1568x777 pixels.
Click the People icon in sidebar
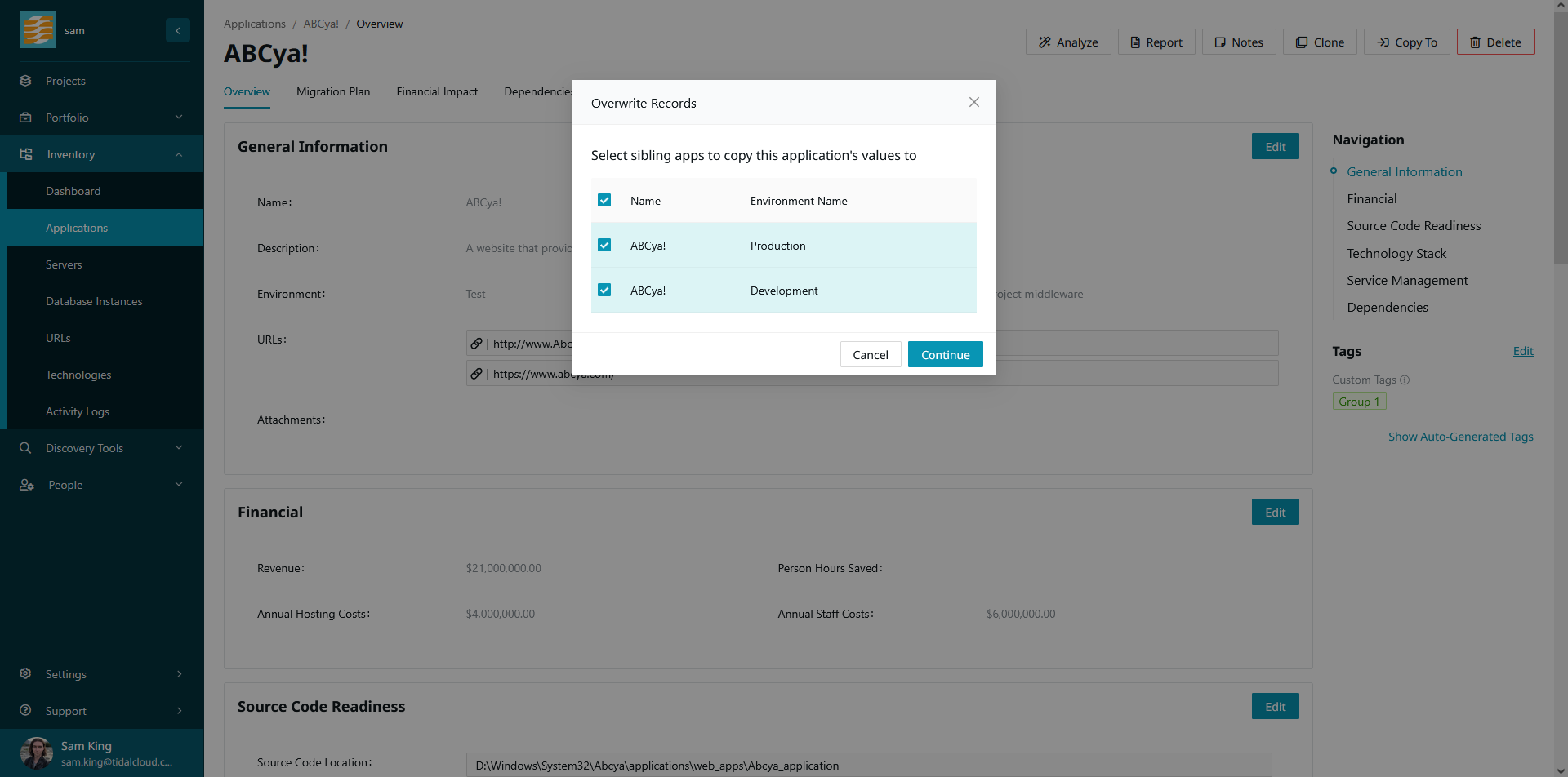coord(26,485)
